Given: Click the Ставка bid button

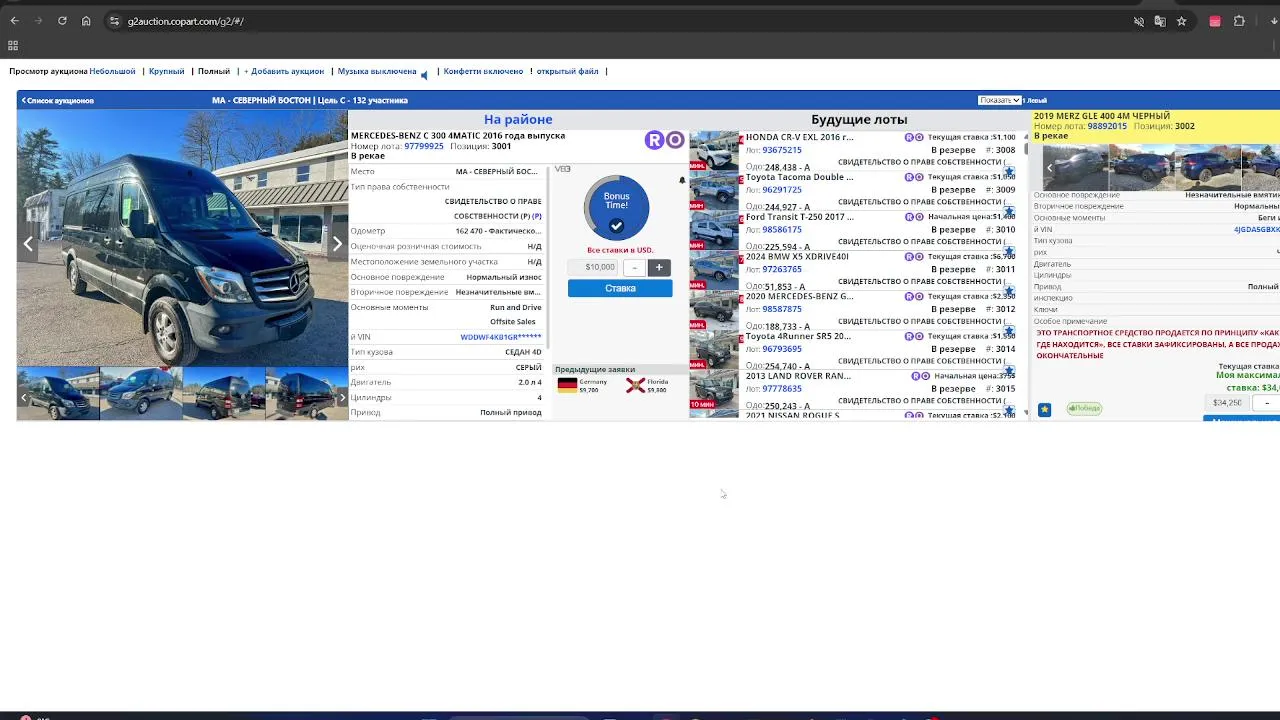Looking at the screenshot, I should 620,288.
